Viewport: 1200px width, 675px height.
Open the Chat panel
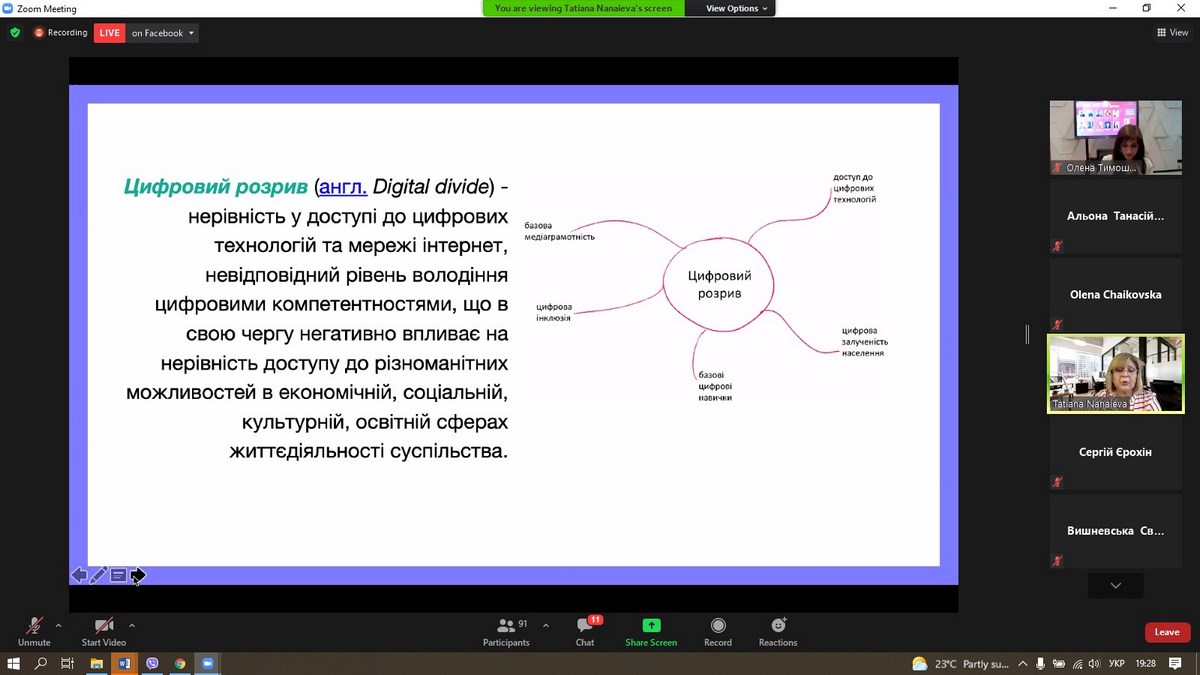coord(585,631)
